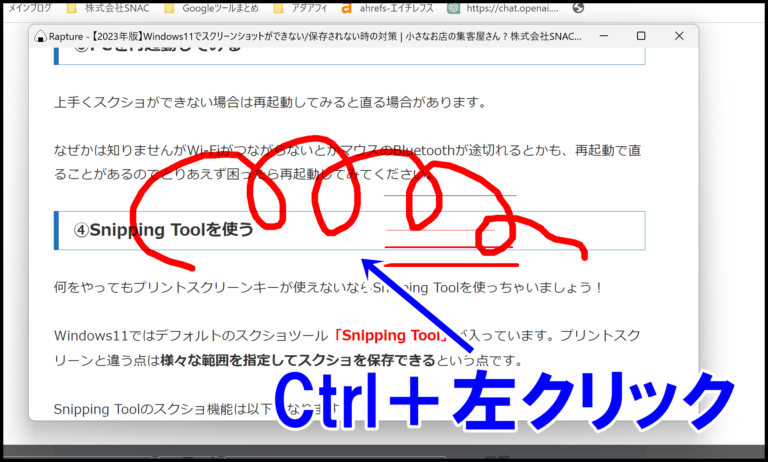Expand the Googleツールまとめ bookmark folder
Viewport: 768px width, 462px height.
pos(208,7)
